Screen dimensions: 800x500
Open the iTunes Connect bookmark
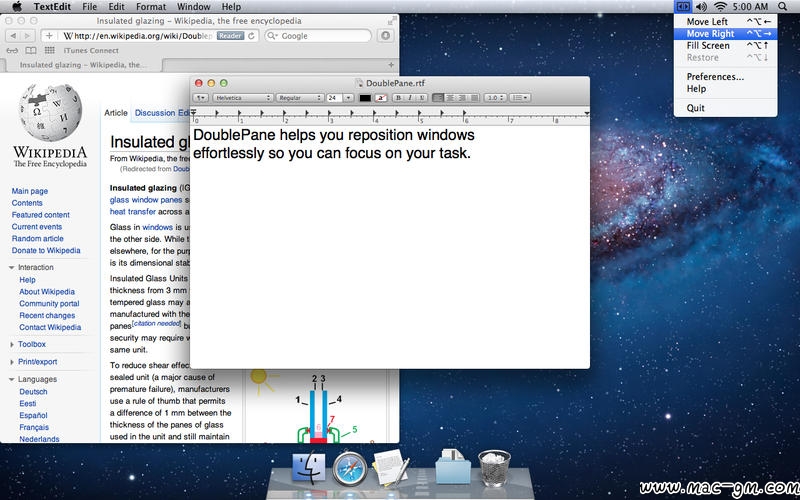[x=91, y=51]
